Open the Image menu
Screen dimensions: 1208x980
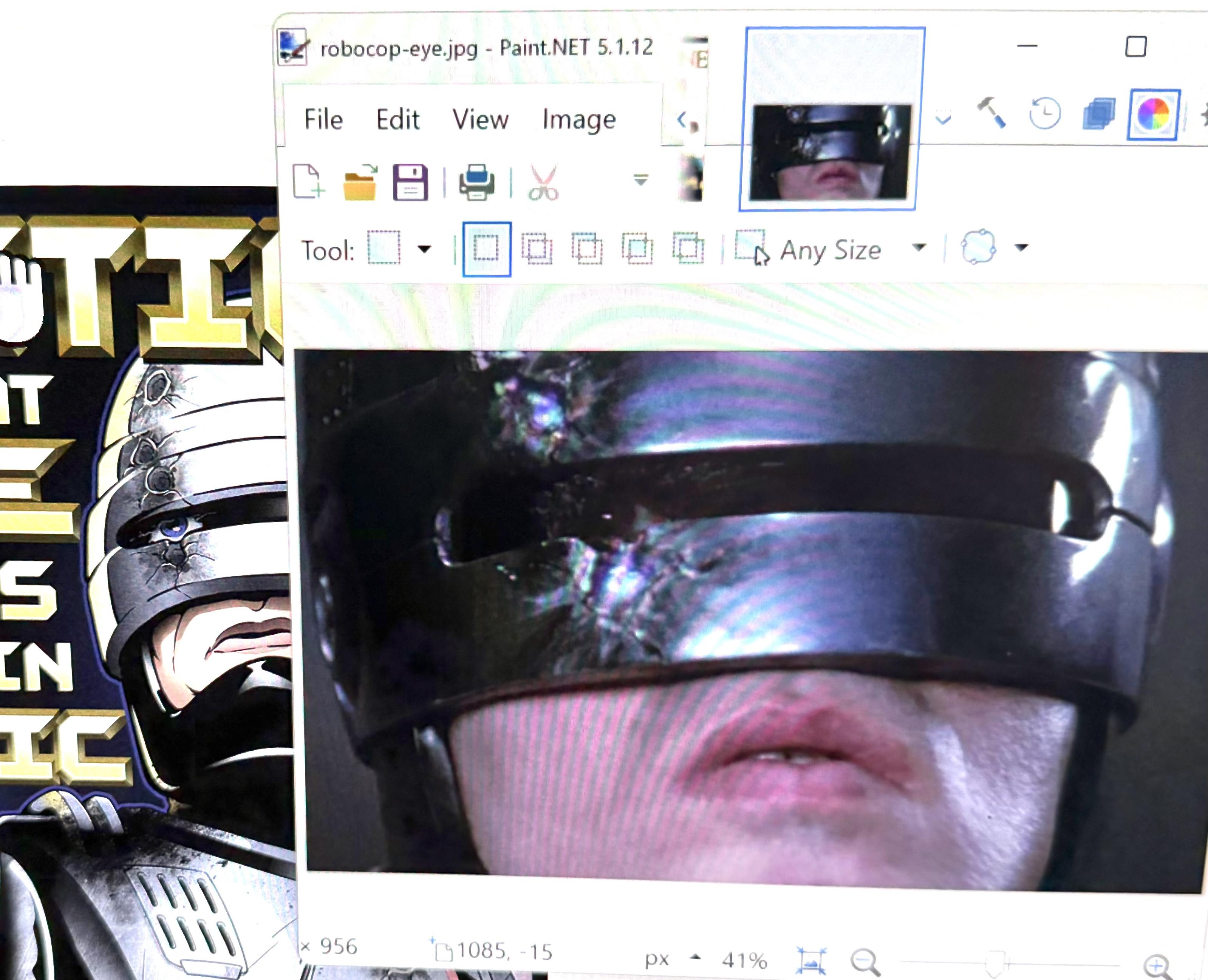pyautogui.click(x=578, y=120)
